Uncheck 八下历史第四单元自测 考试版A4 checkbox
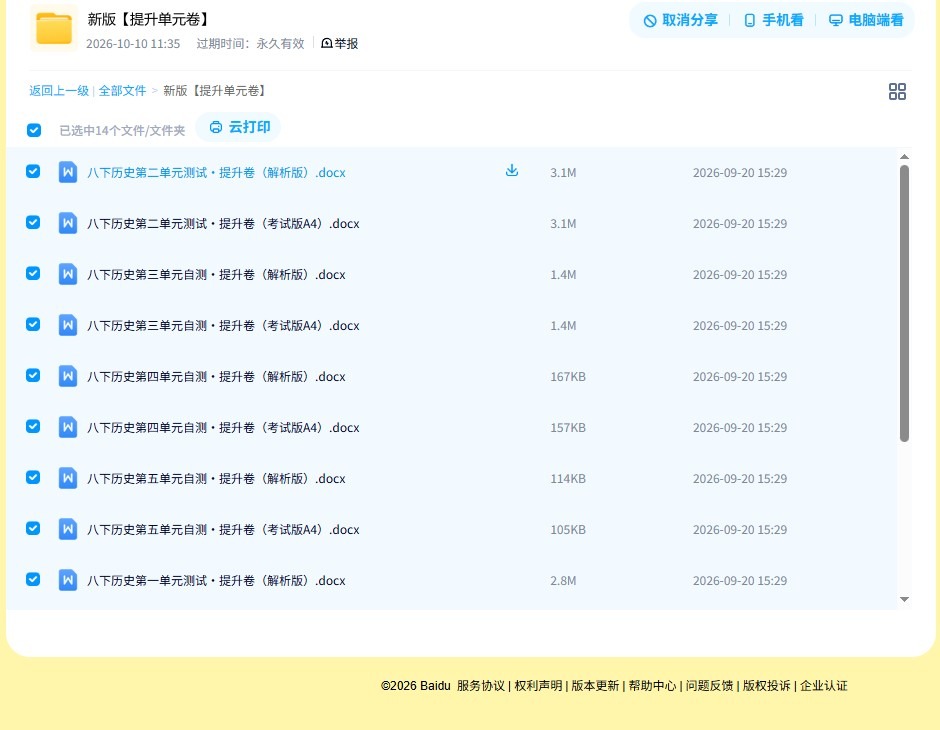The height and width of the screenshot is (730, 940). point(33,426)
